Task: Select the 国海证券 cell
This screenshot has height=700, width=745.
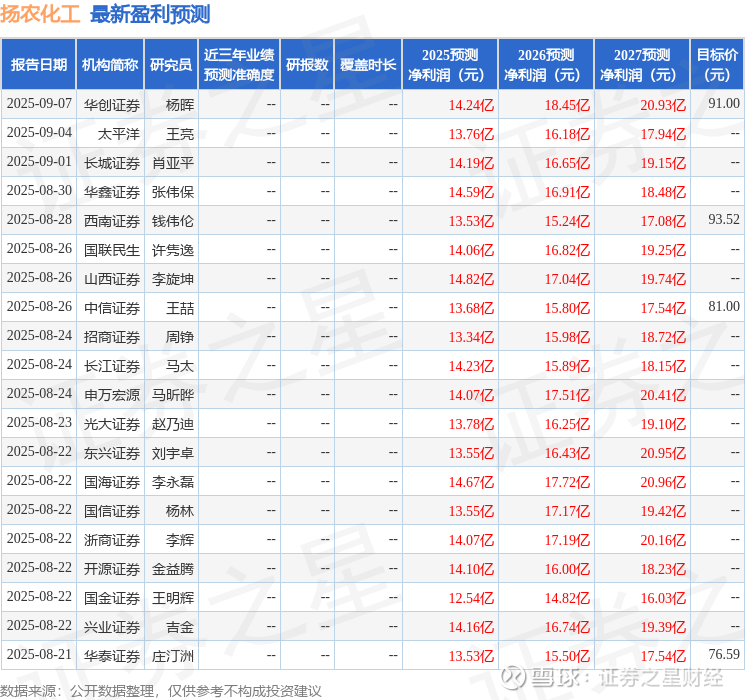Action: [x=112, y=482]
